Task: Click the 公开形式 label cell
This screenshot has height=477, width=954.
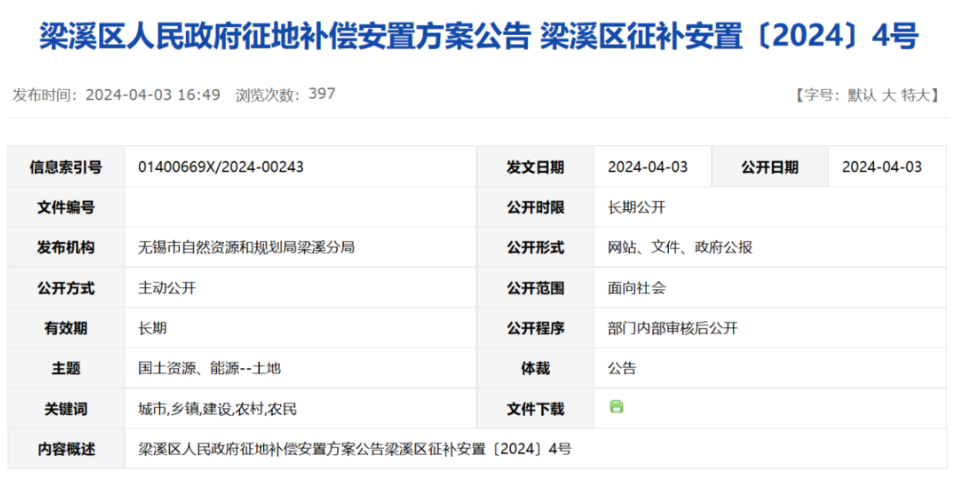Action: pos(535,247)
